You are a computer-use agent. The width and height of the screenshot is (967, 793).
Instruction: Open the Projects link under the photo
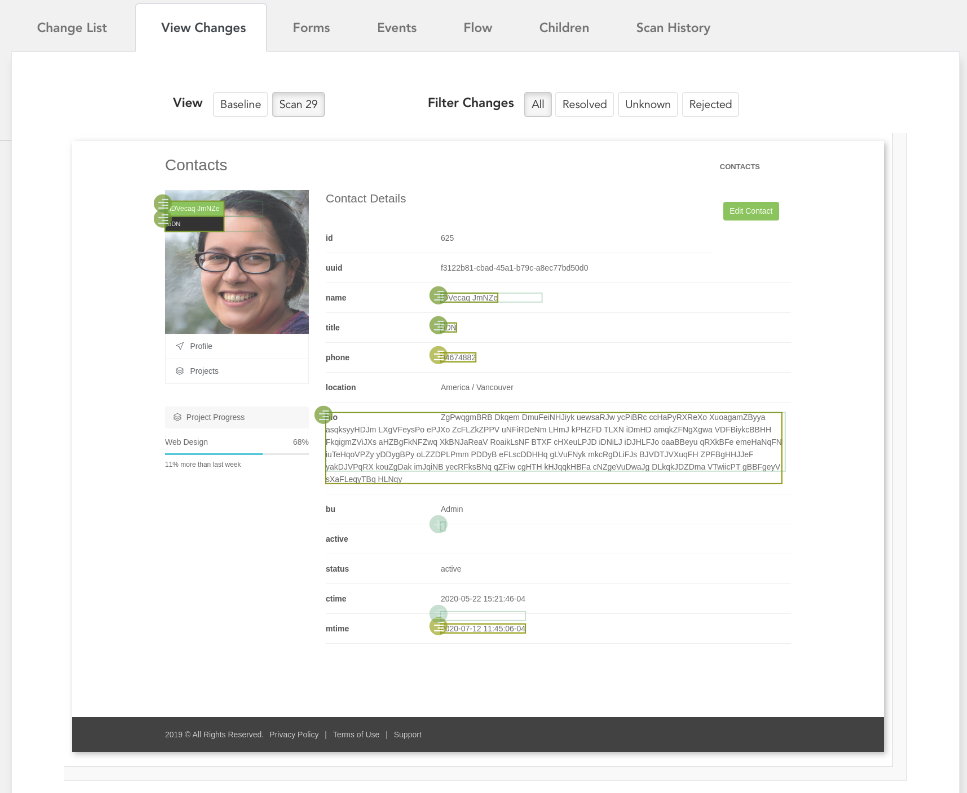click(x=204, y=371)
